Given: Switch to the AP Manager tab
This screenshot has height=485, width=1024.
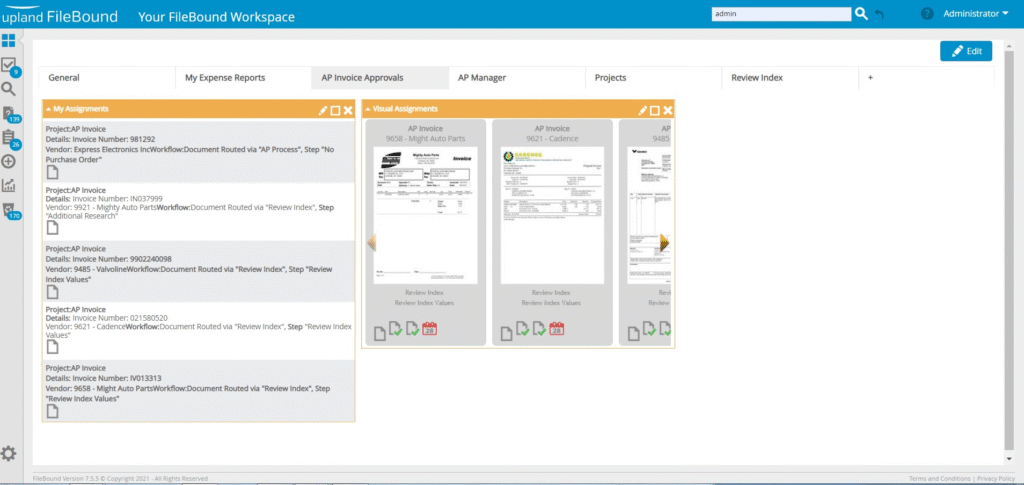Looking at the screenshot, I should click(481, 77).
